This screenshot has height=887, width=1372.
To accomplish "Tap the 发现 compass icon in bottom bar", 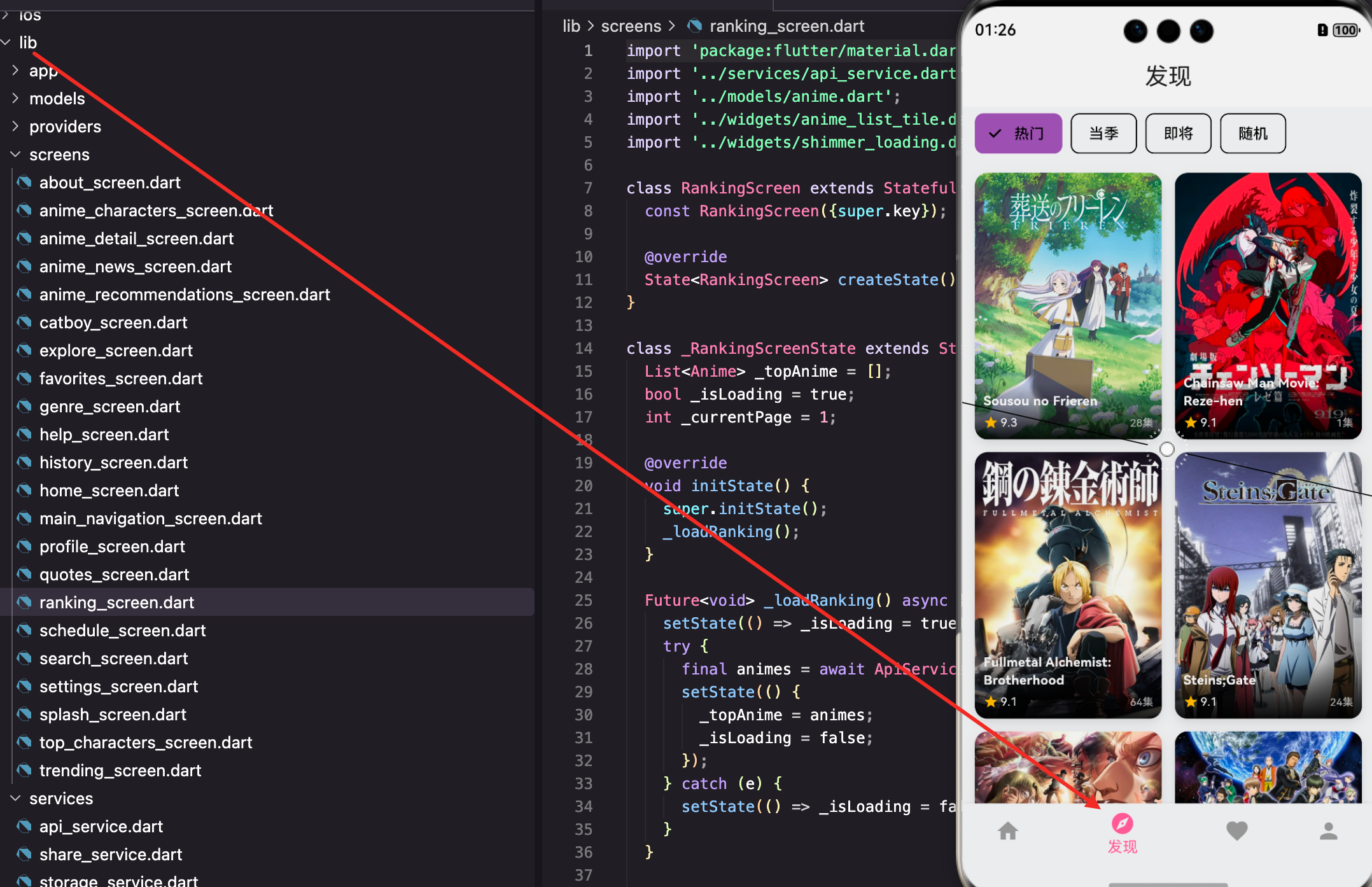I will click(x=1122, y=823).
